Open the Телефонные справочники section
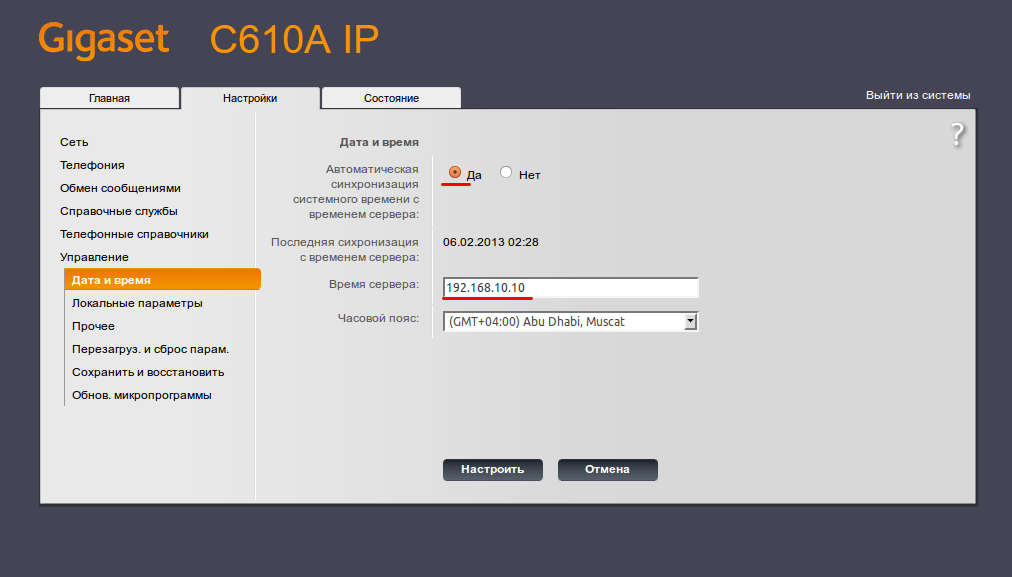The height and width of the screenshot is (577, 1012). [x=134, y=234]
